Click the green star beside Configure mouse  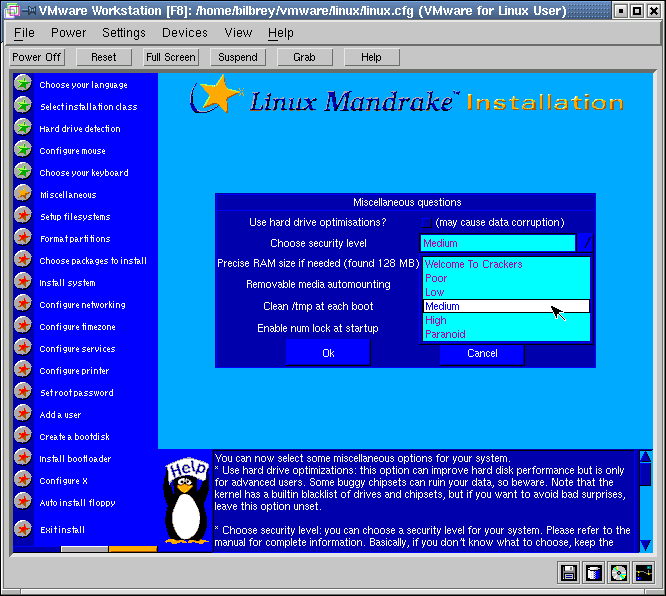(x=23, y=150)
